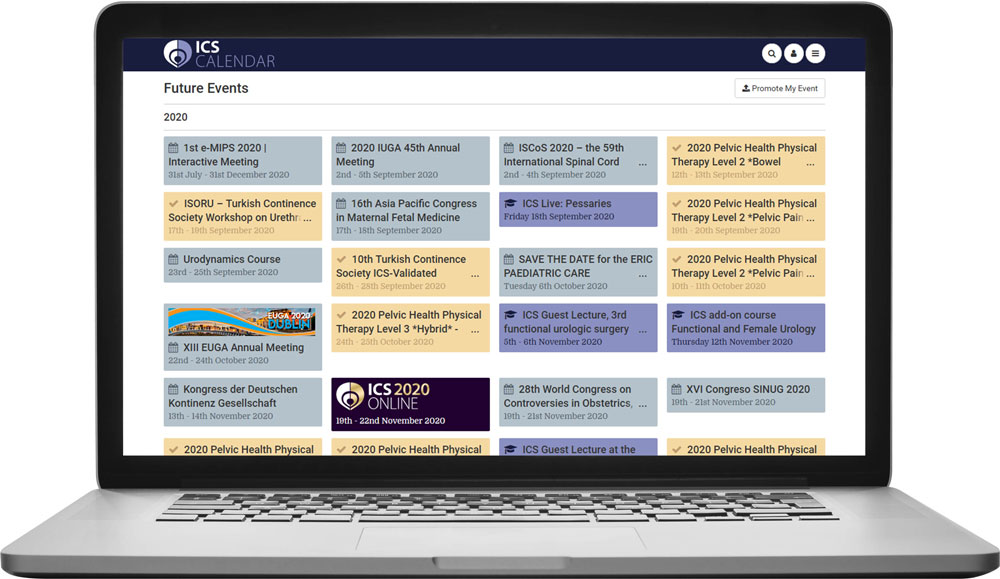The width and height of the screenshot is (1000, 579).
Task: Open ICS Guest Lecture, 3rd functional urologic surgery
Action: click(578, 328)
